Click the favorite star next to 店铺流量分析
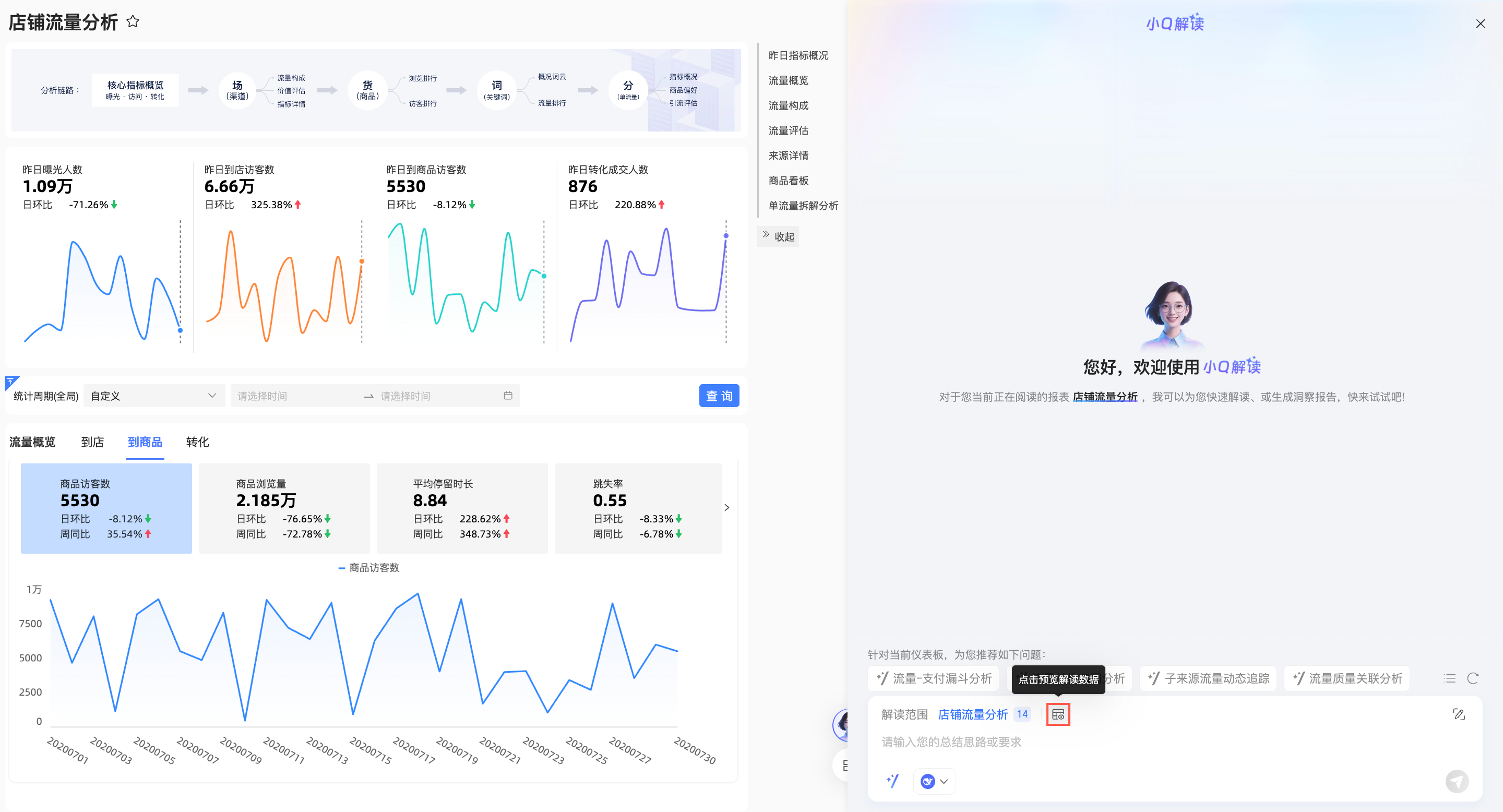Image resolution: width=1503 pixels, height=812 pixels. (133, 22)
